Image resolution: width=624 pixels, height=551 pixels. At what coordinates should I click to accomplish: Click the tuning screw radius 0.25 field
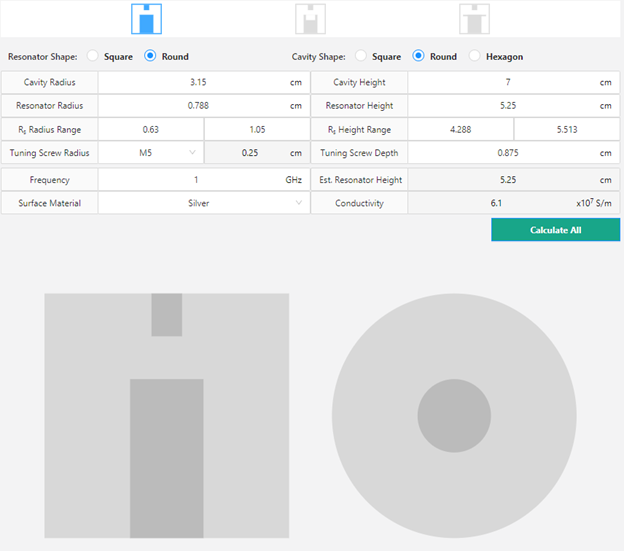257,153
